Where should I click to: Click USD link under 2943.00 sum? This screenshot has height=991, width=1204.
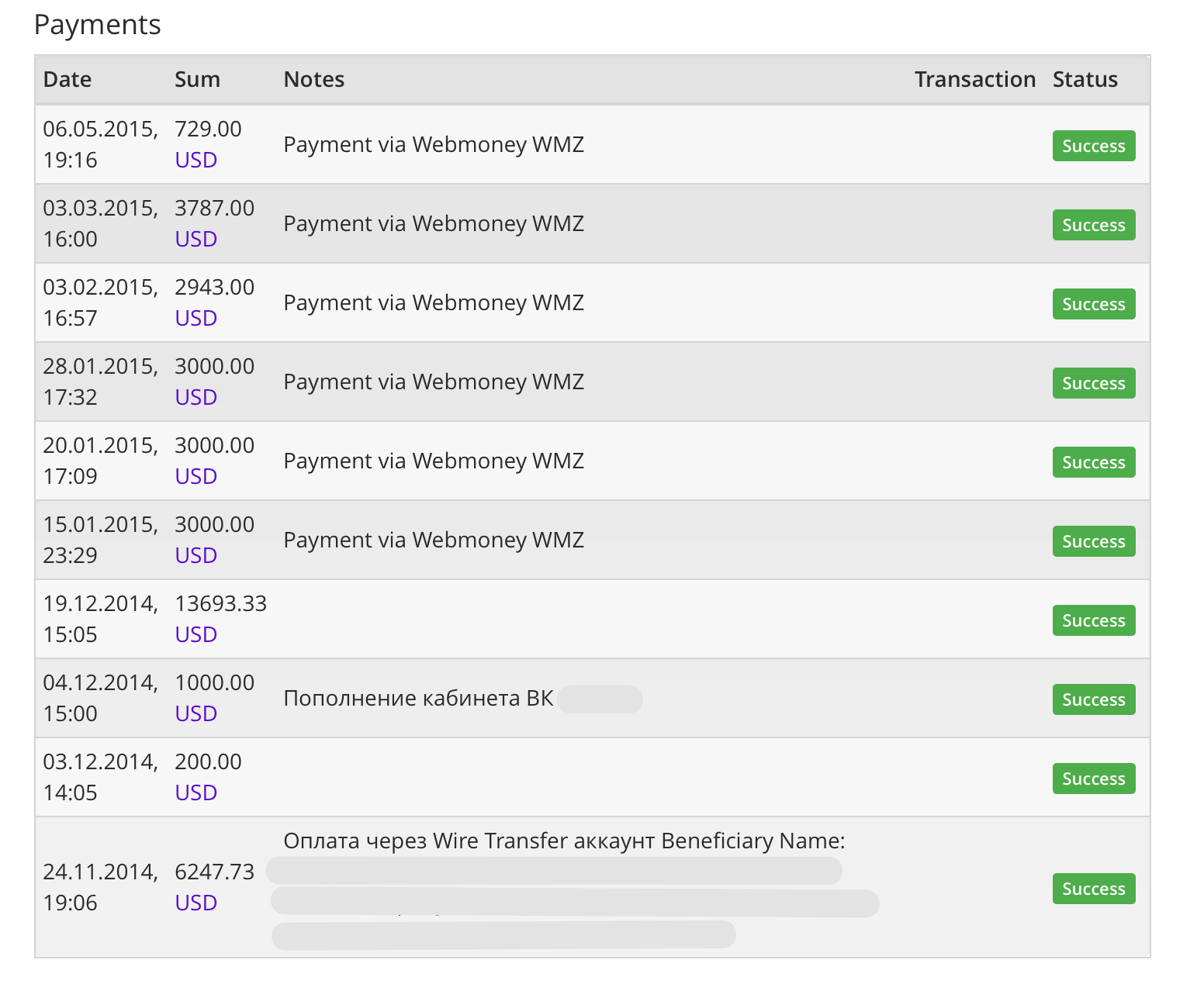click(x=195, y=318)
